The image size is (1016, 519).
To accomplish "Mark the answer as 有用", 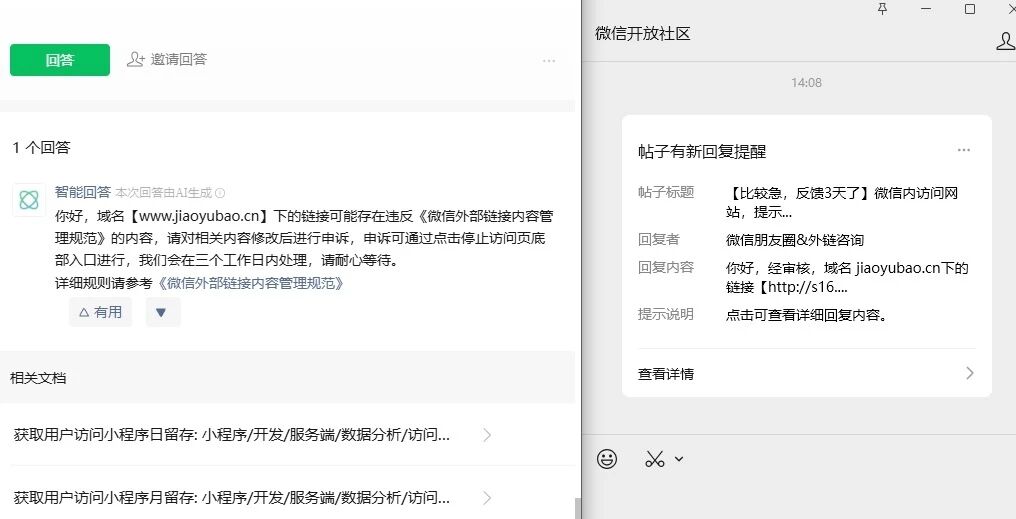I will coord(100,312).
